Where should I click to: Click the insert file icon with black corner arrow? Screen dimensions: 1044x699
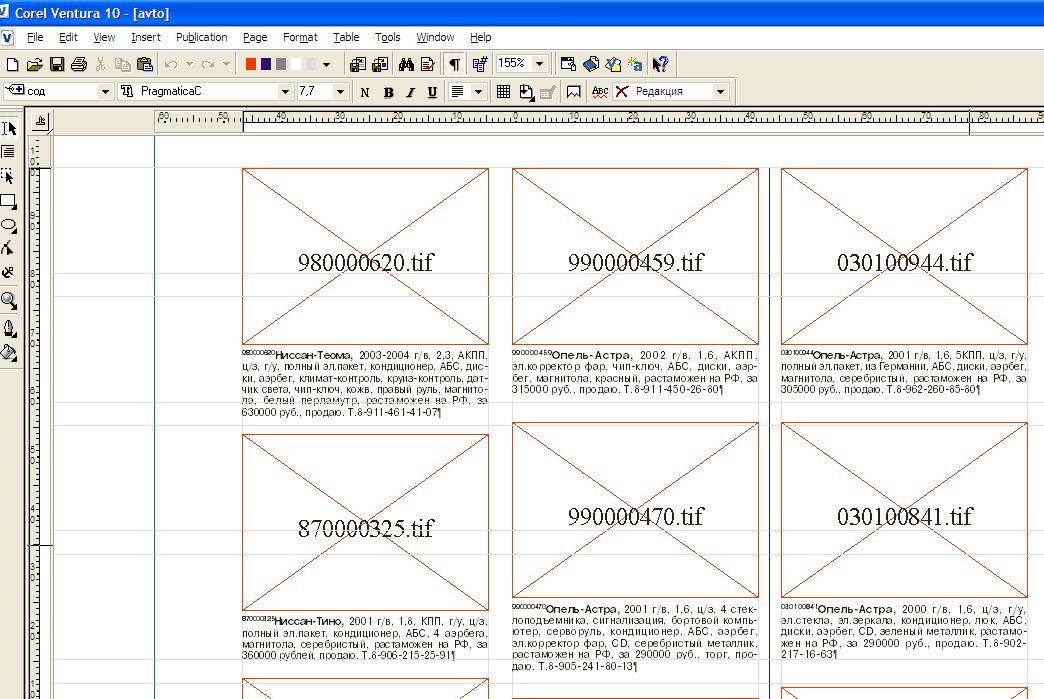tap(526, 92)
